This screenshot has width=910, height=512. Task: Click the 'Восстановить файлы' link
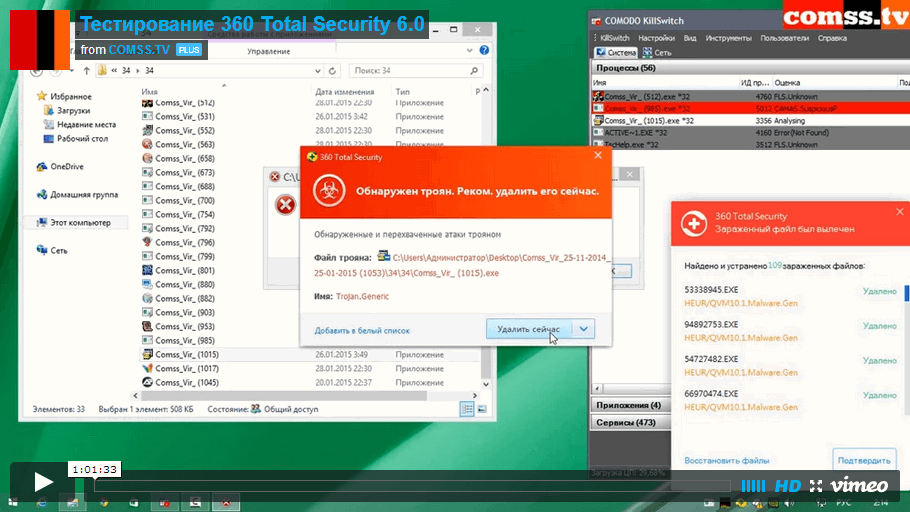[727, 460]
